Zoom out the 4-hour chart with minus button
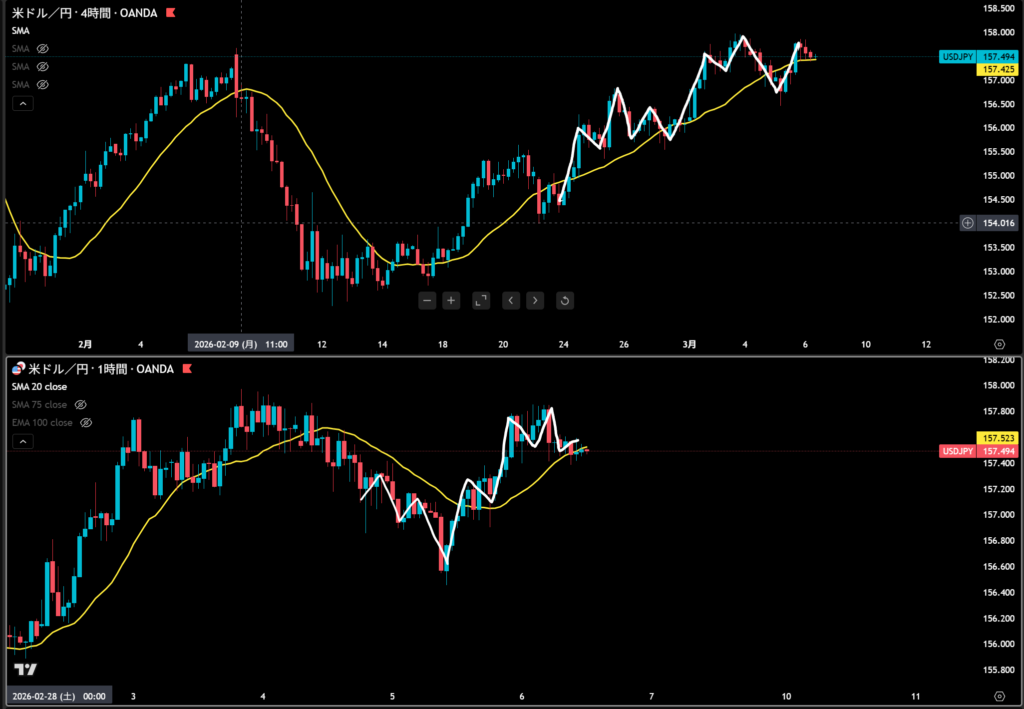1024x709 pixels. tap(427, 300)
